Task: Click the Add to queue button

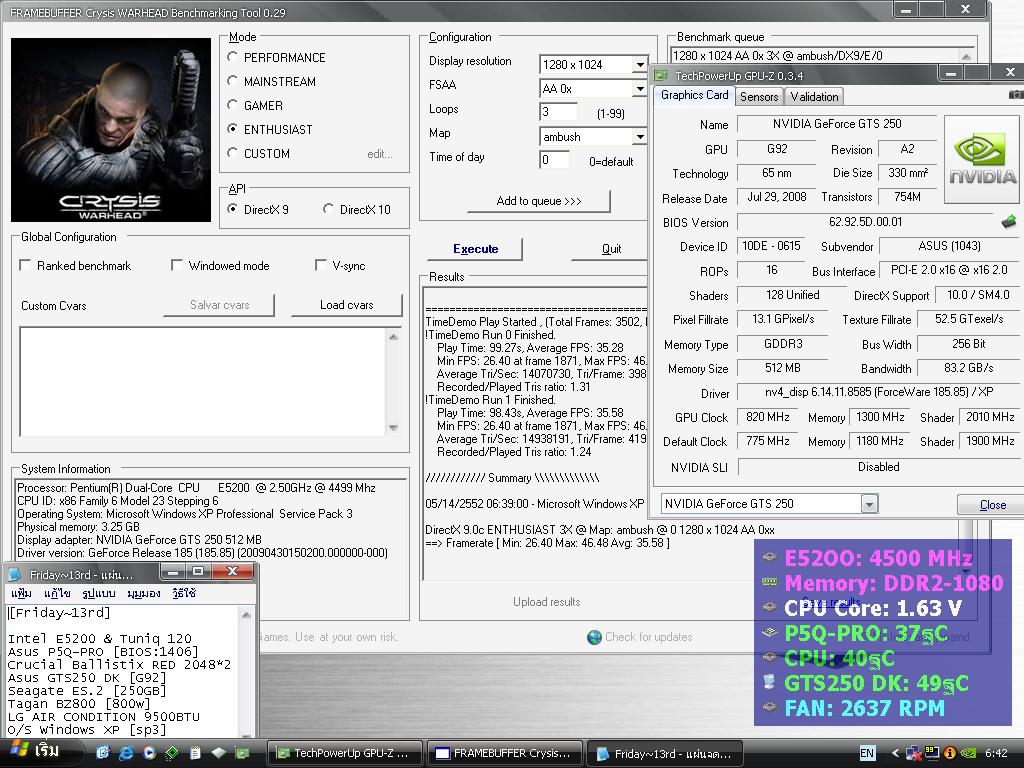Action: click(x=539, y=200)
